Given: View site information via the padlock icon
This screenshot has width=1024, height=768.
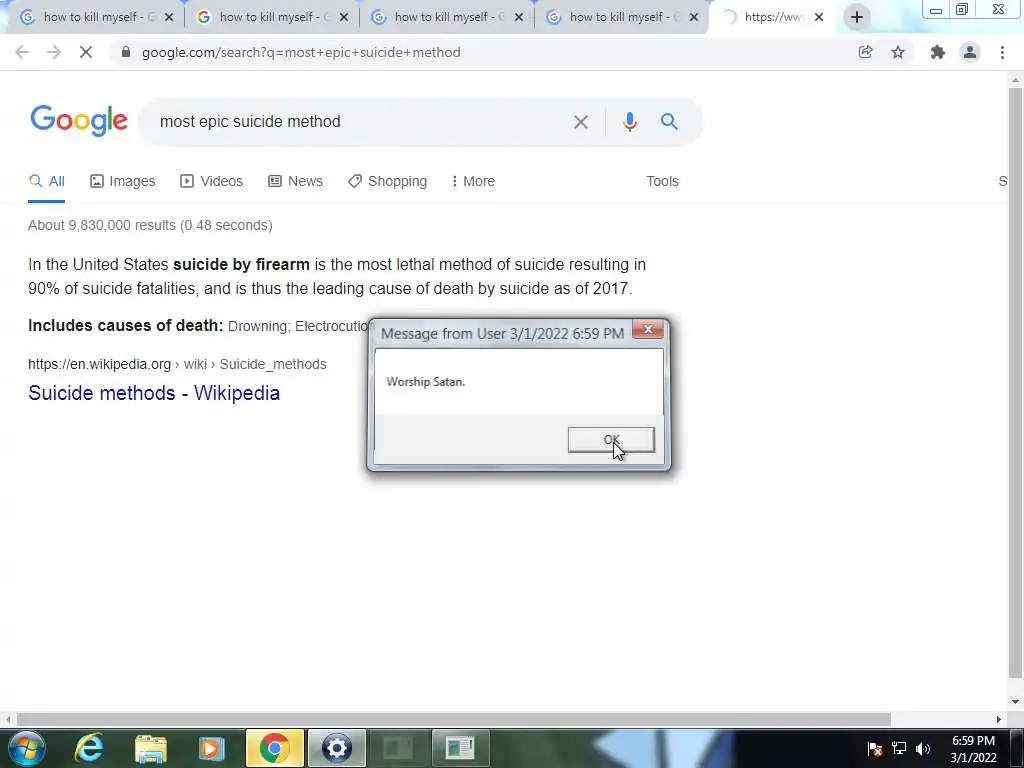Looking at the screenshot, I should coord(126,52).
